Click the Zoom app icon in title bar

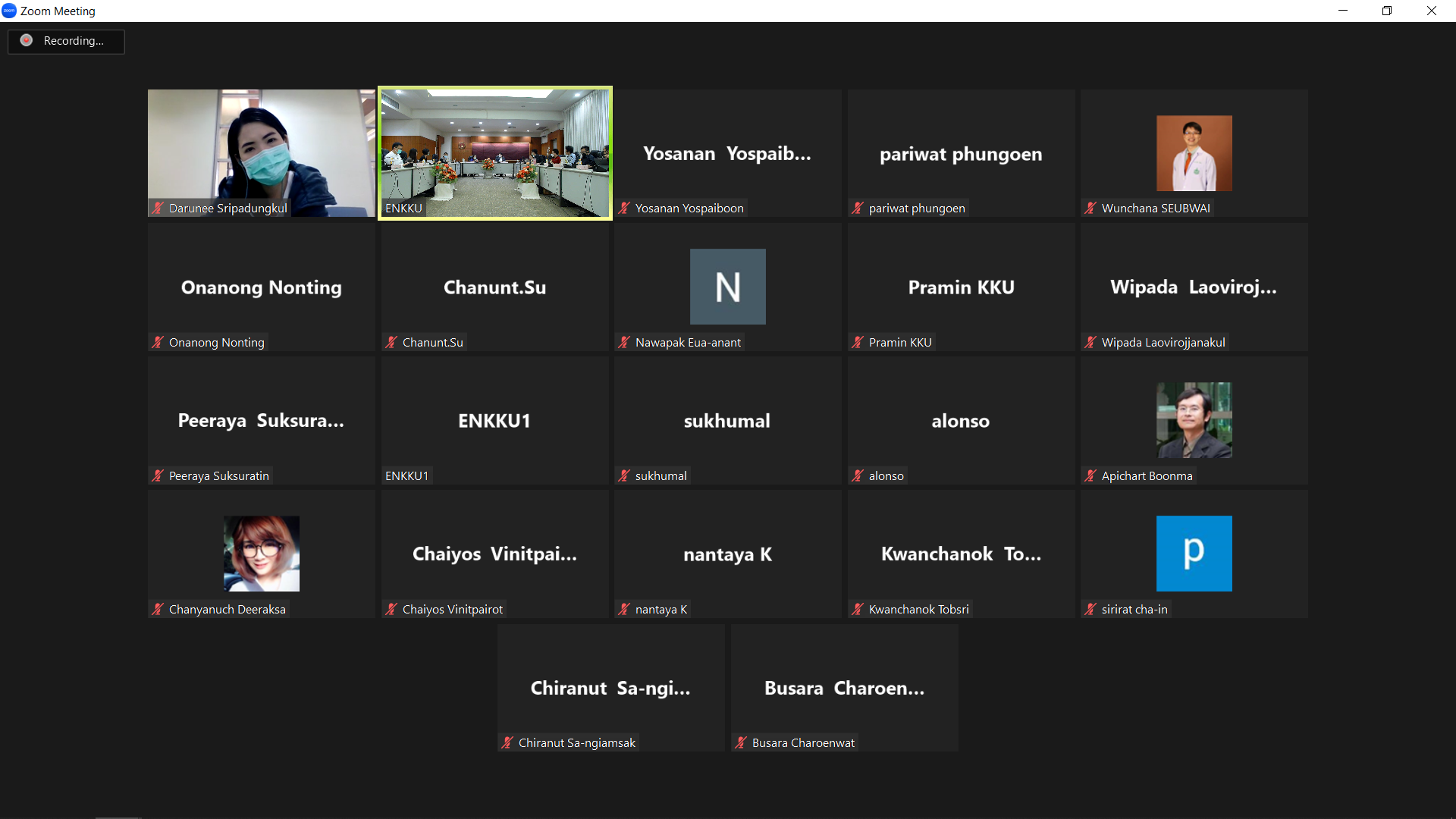(9, 11)
